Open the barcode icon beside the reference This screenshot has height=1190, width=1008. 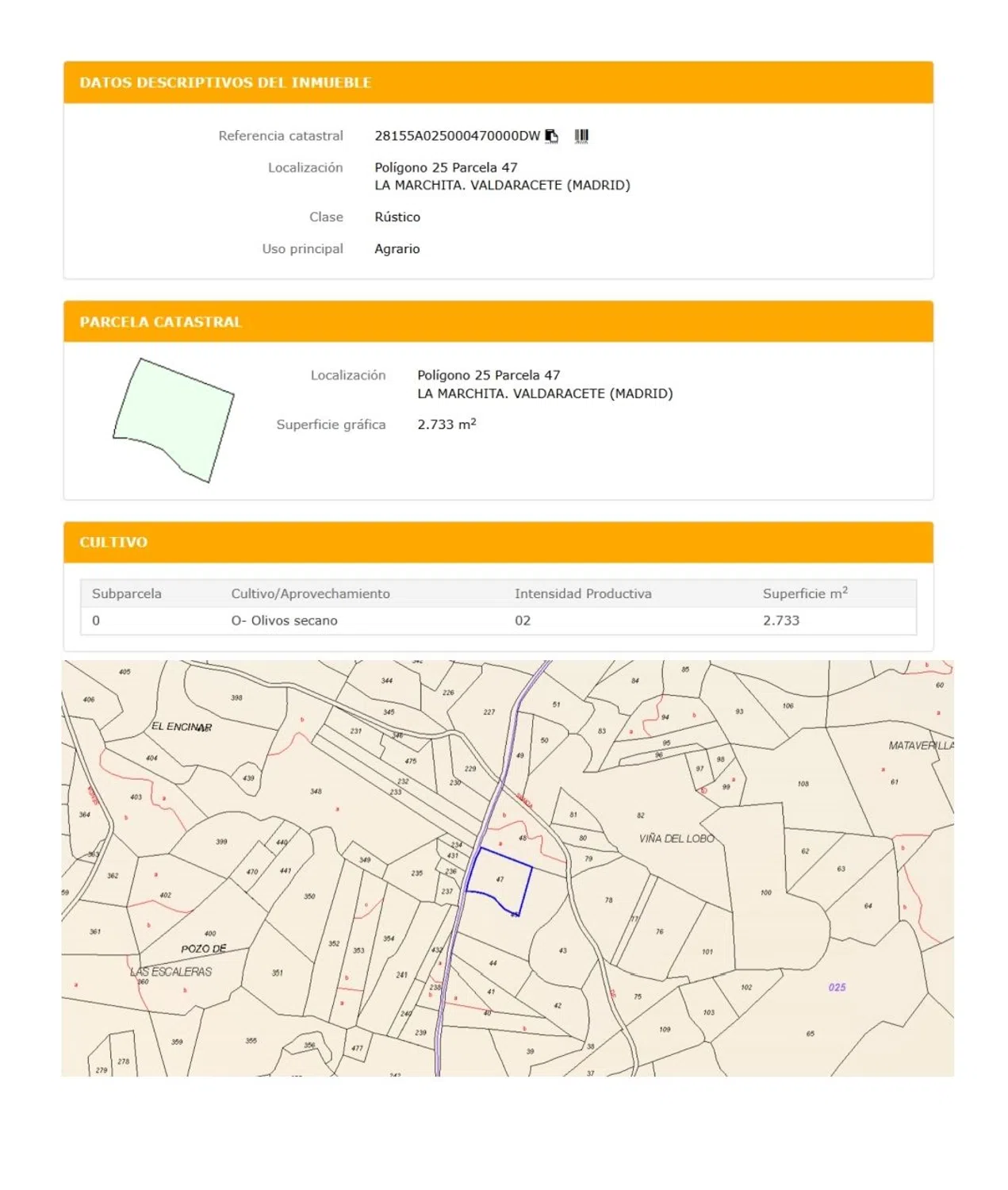[x=581, y=136]
